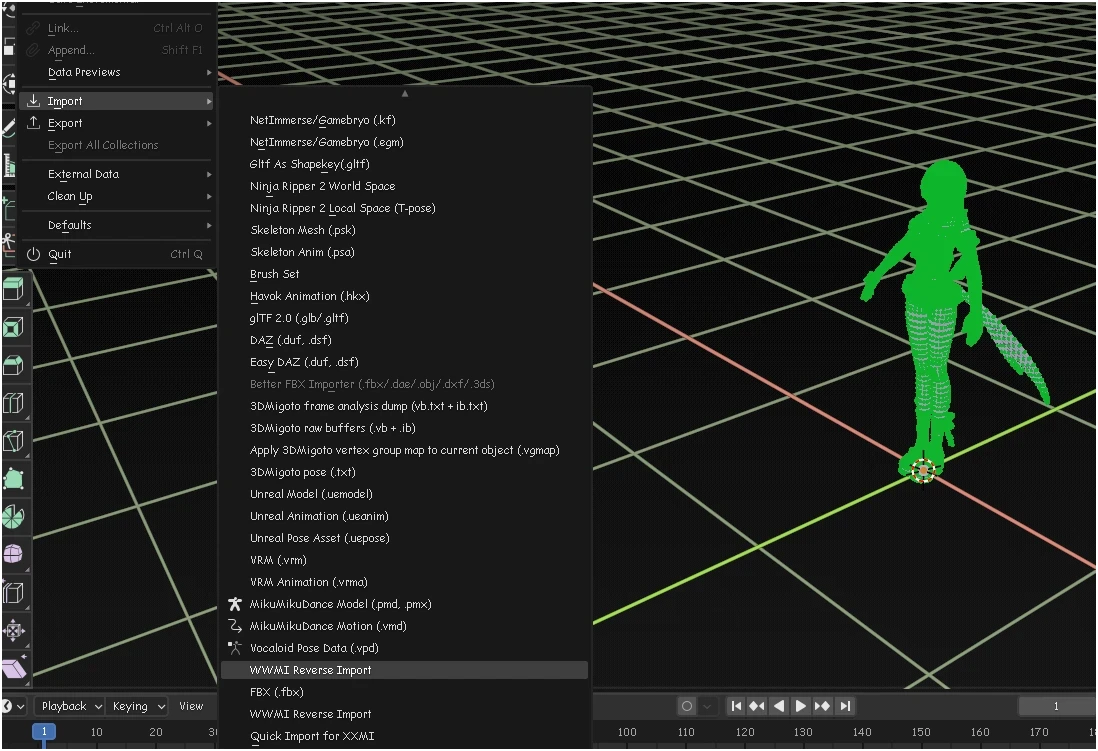Pick the Knife tool
Image resolution: width=1098 pixels, height=751 pixels.
[x=13, y=441]
